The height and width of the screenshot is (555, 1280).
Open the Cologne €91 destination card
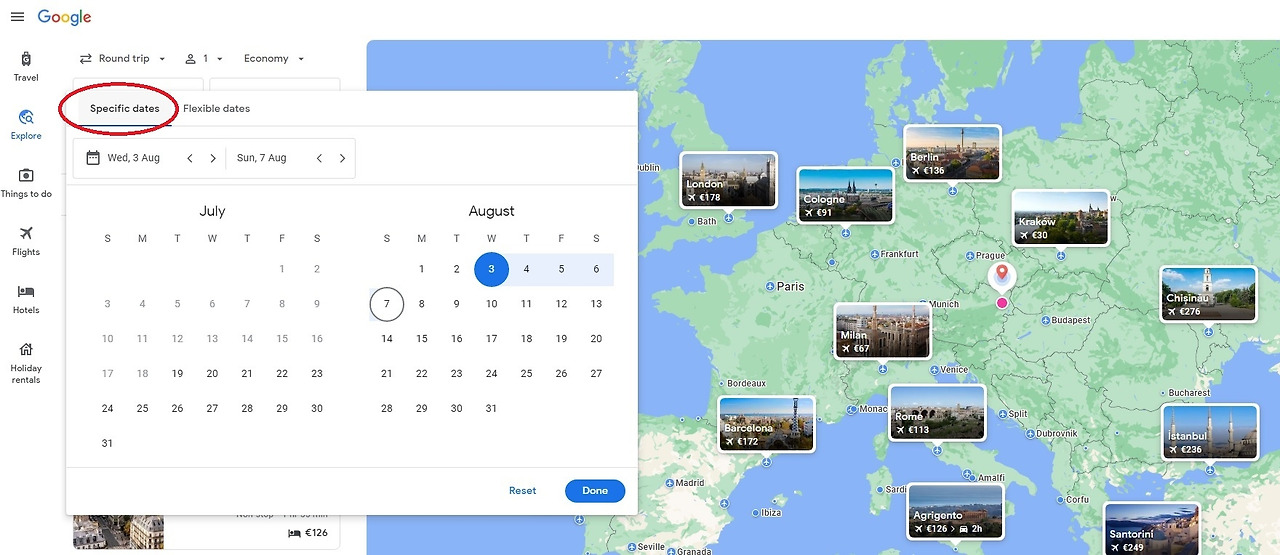(x=845, y=195)
